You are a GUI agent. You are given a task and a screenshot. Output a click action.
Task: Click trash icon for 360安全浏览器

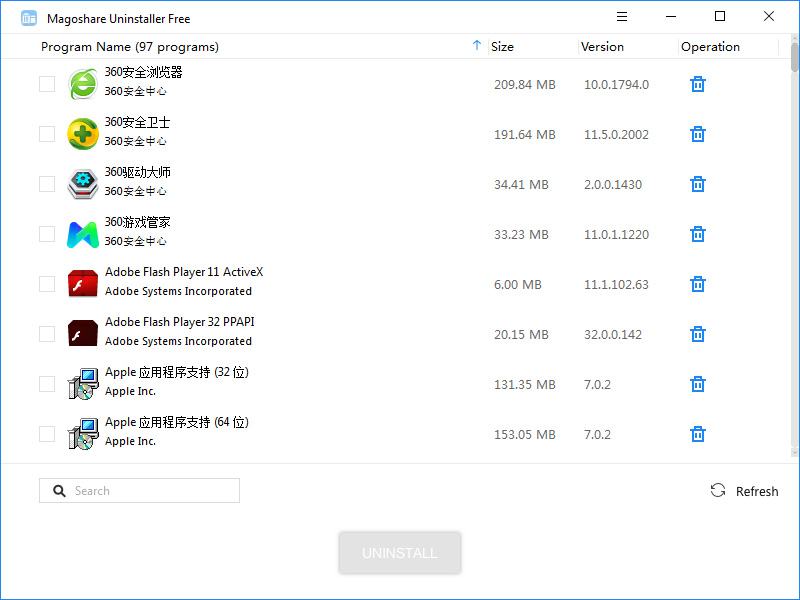tap(698, 84)
